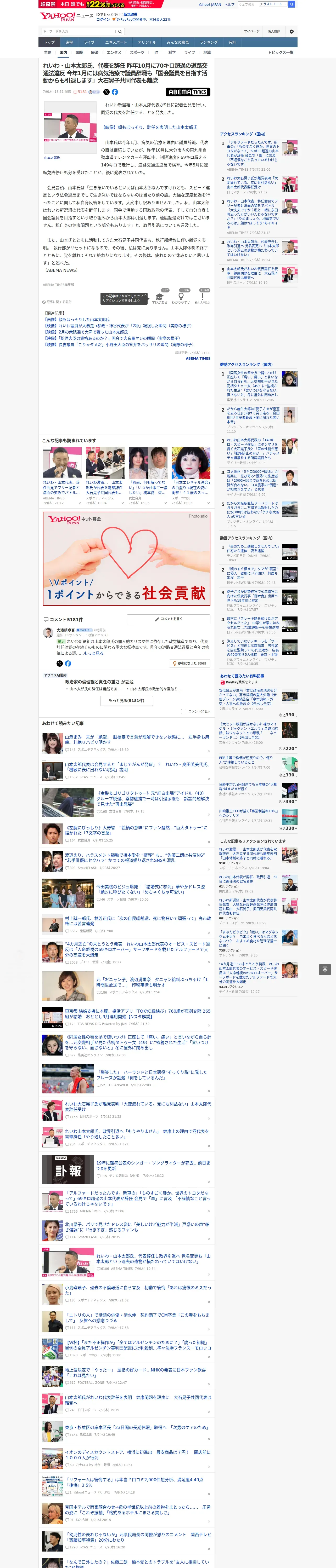This screenshot has height=1568, width=336.
Task: Click the ABEMA TIMES credit below related links
Action: tap(198, 359)
